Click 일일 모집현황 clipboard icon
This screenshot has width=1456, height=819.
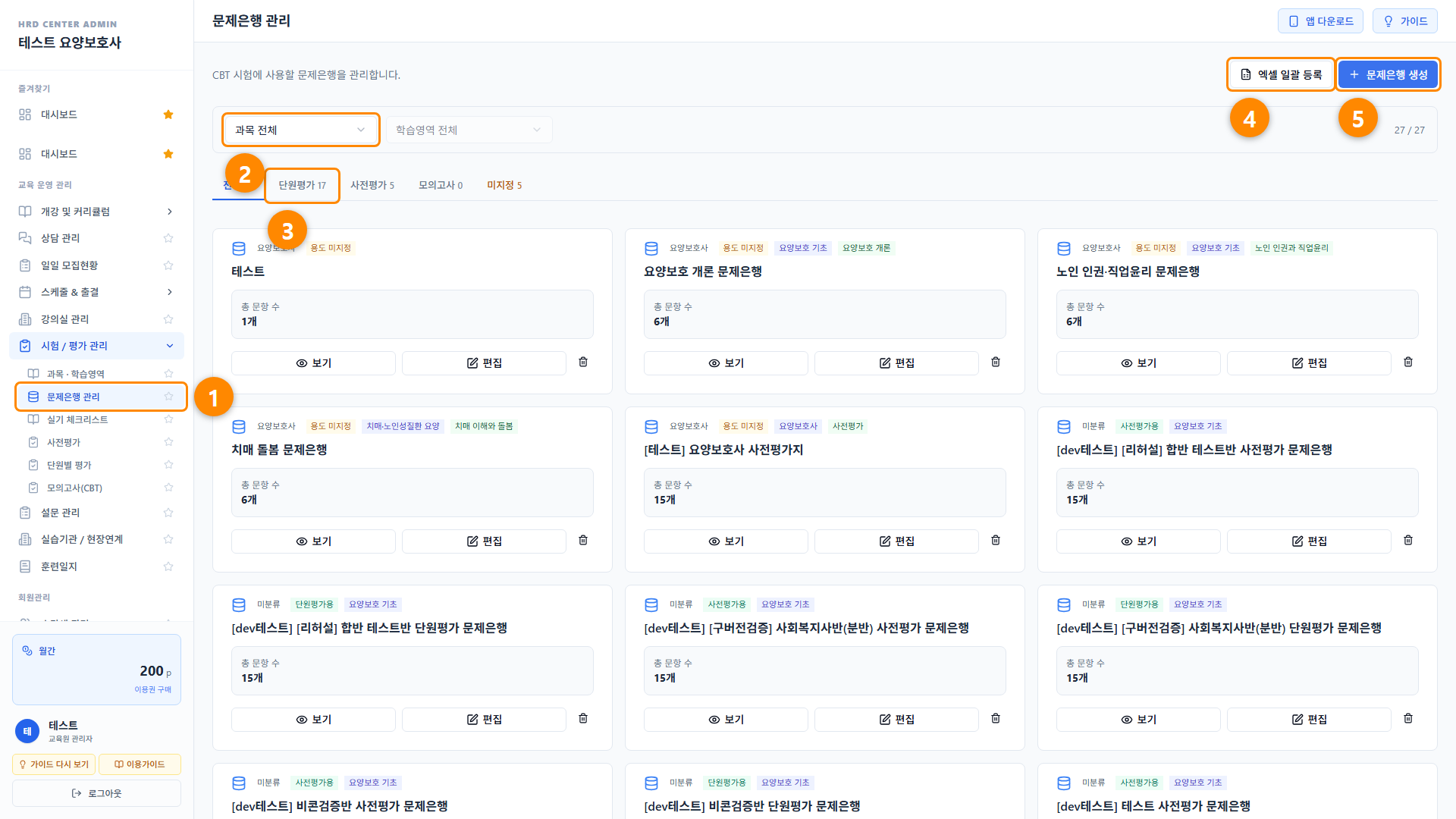click(x=25, y=265)
